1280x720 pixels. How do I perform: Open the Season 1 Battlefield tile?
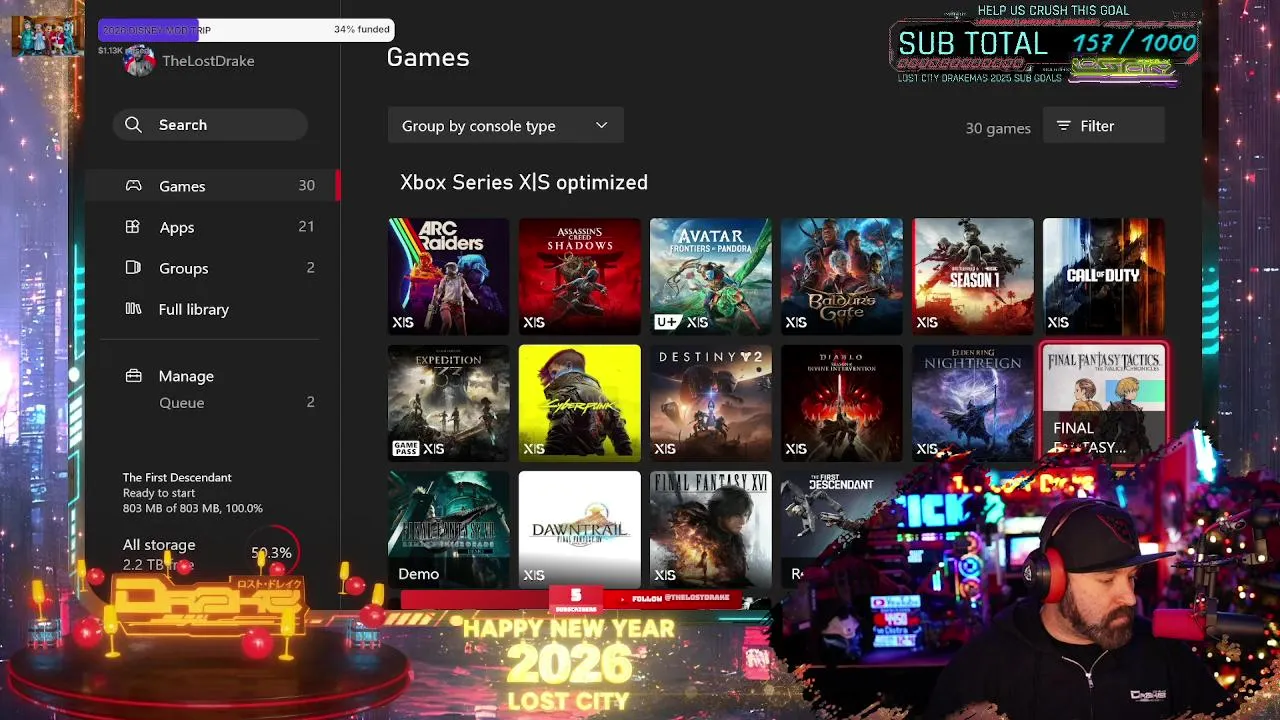tap(972, 276)
